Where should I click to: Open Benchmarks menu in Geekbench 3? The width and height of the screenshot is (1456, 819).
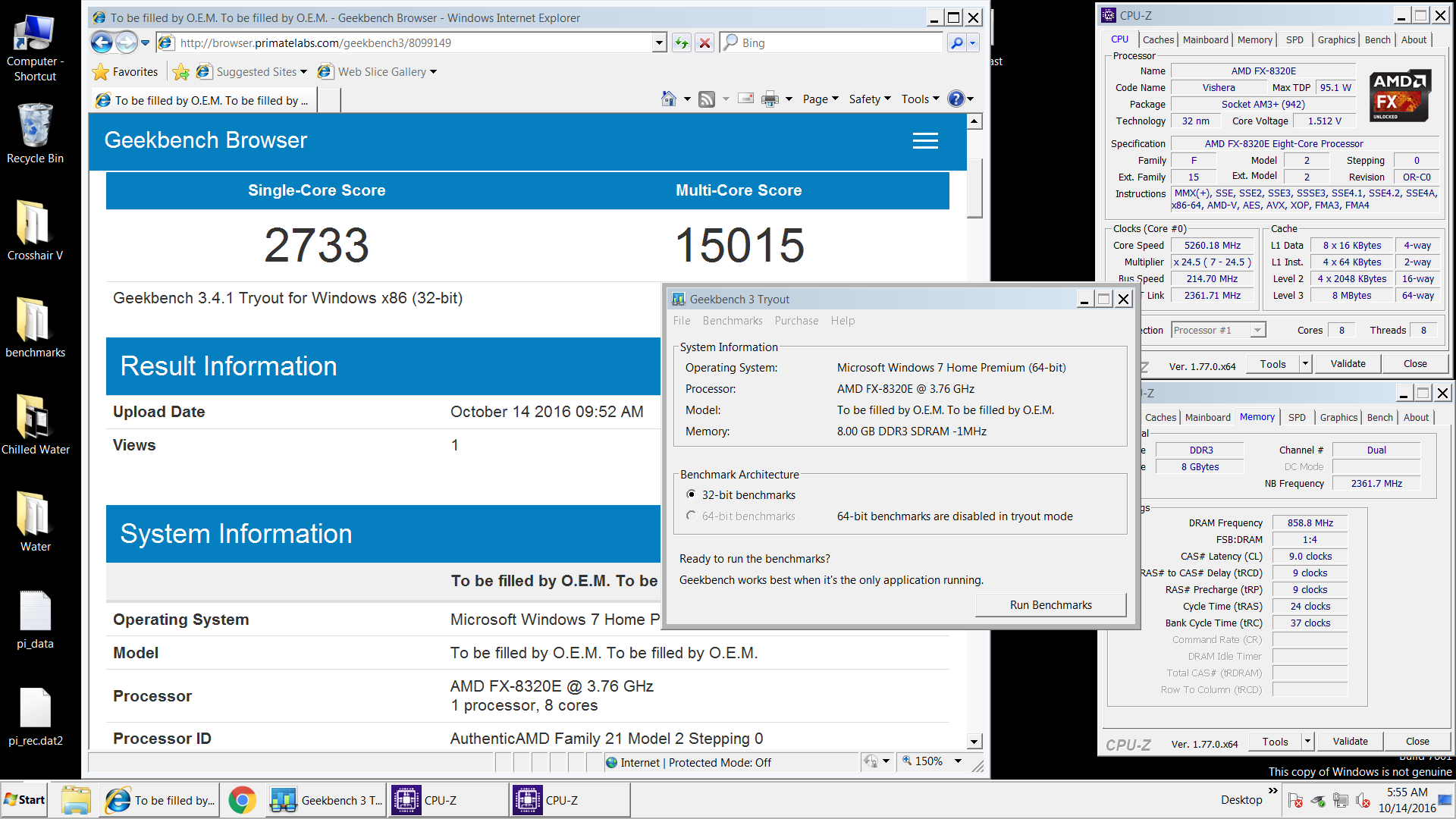pos(733,321)
